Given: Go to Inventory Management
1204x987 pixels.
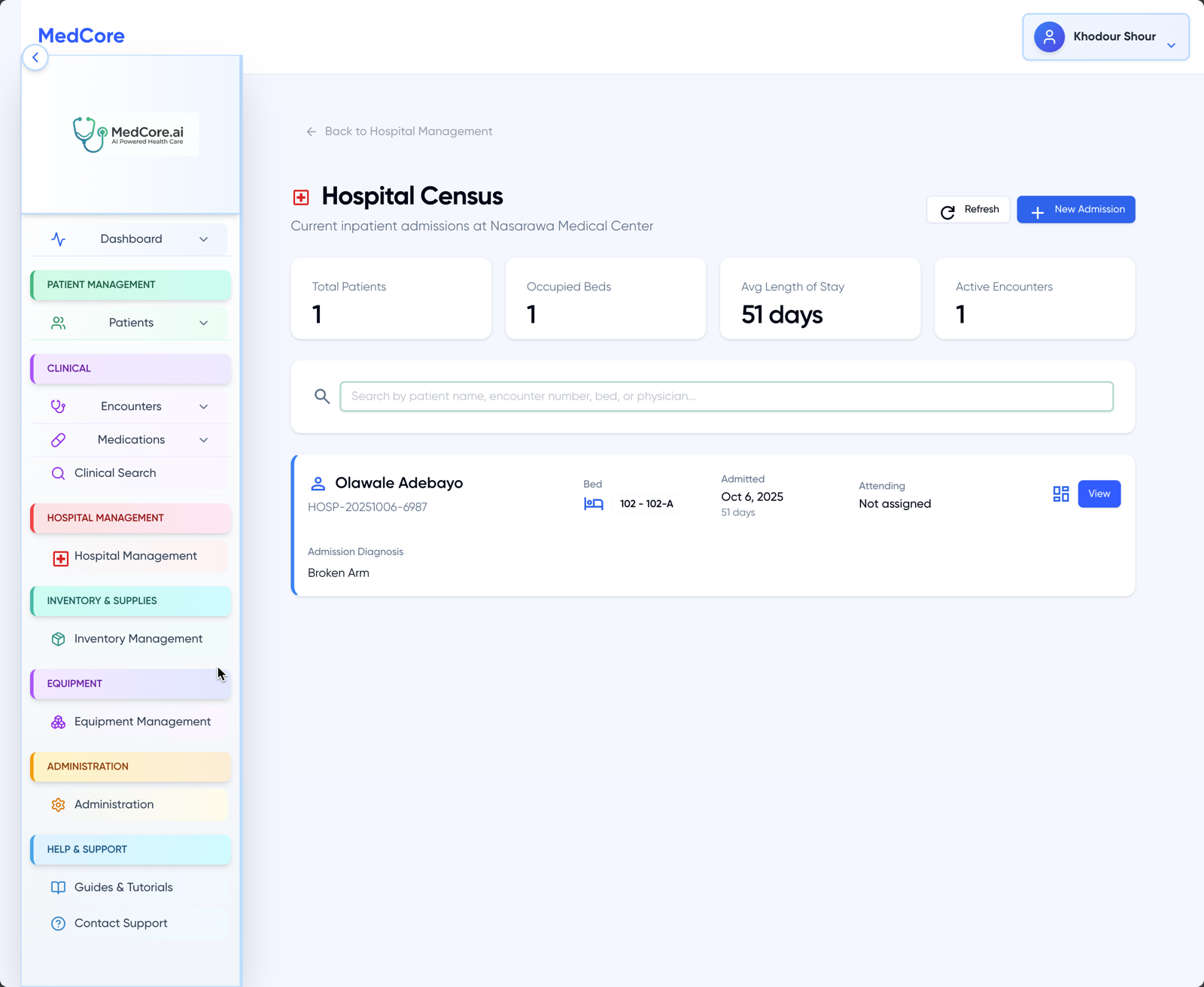Looking at the screenshot, I should tap(138, 639).
